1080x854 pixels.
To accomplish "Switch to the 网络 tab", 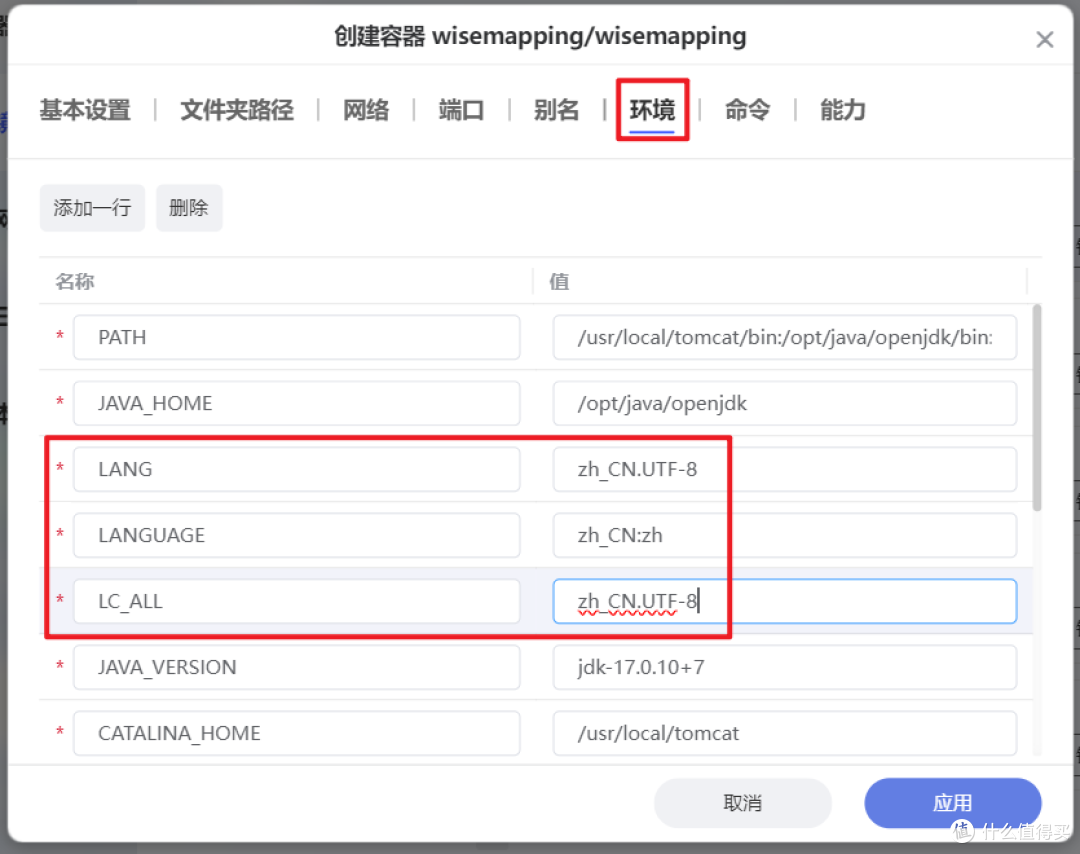I will point(366,110).
